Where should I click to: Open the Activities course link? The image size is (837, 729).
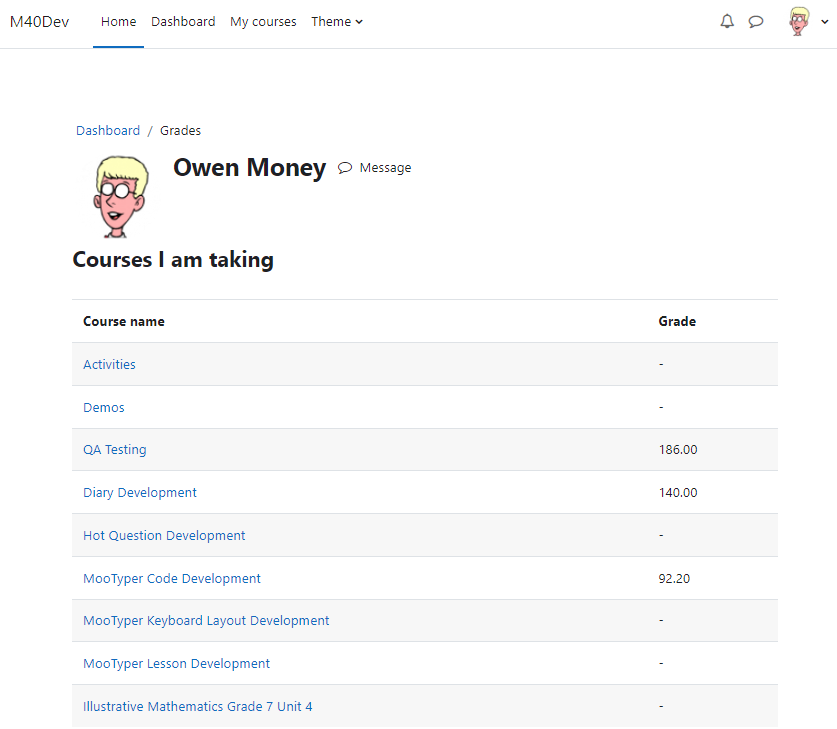[109, 364]
